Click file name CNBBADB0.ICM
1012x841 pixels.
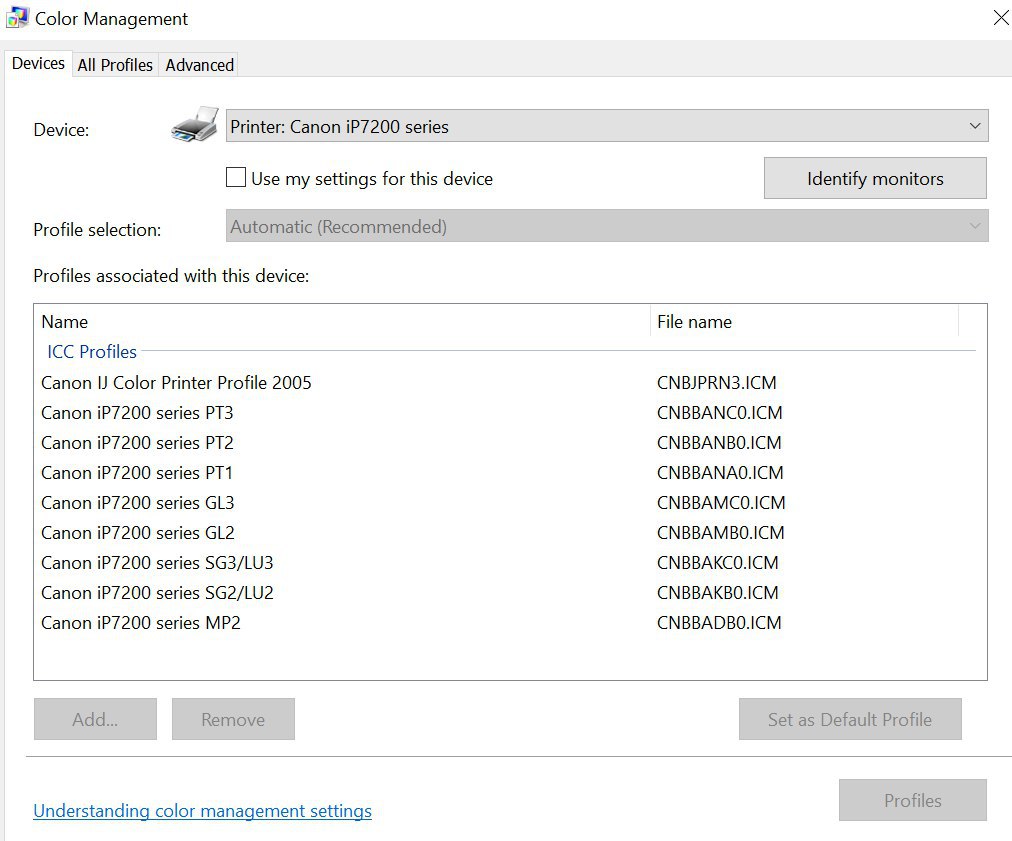tap(719, 623)
